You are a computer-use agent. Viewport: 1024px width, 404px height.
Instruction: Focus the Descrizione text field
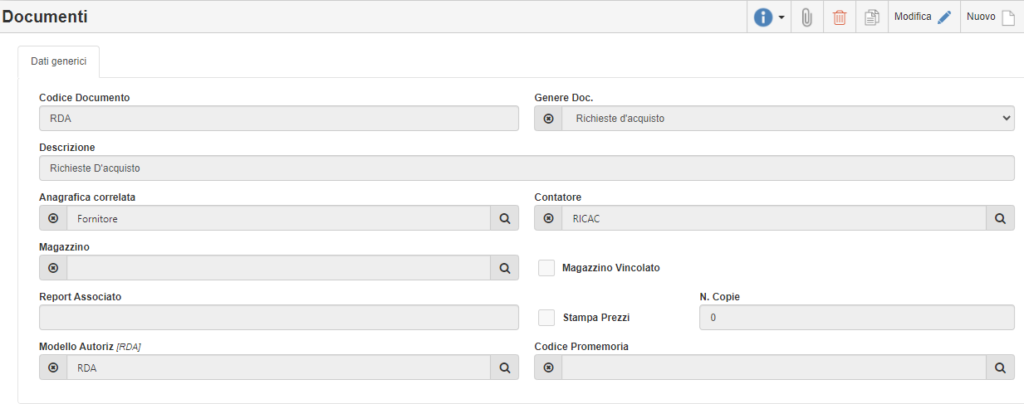click(x=527, y=168)
